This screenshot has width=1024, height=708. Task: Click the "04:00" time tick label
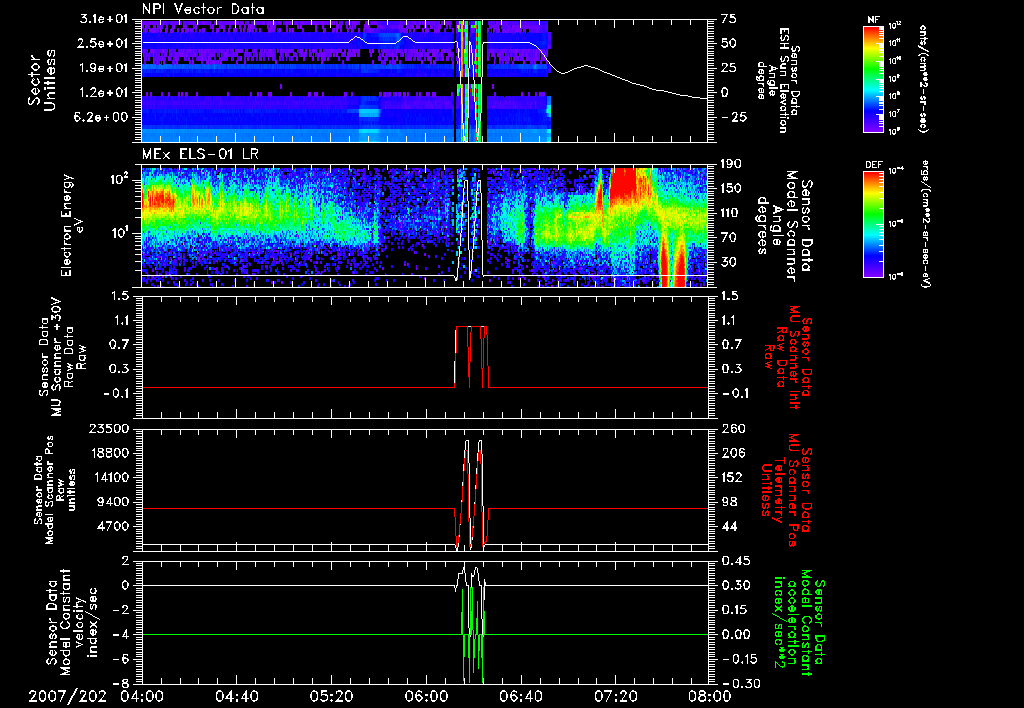point(142,696)
